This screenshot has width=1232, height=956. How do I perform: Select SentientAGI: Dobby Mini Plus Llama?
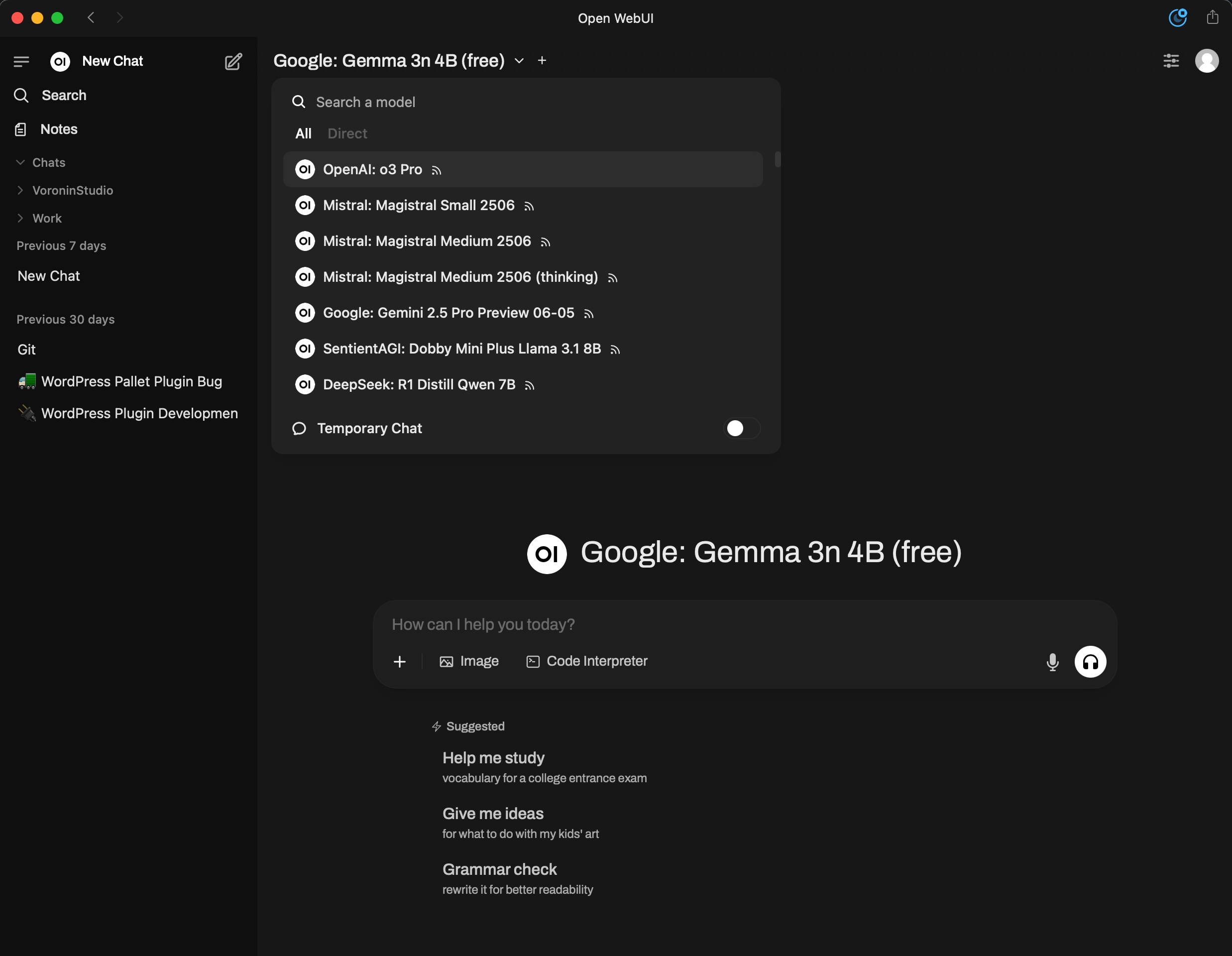pos(522,348)
